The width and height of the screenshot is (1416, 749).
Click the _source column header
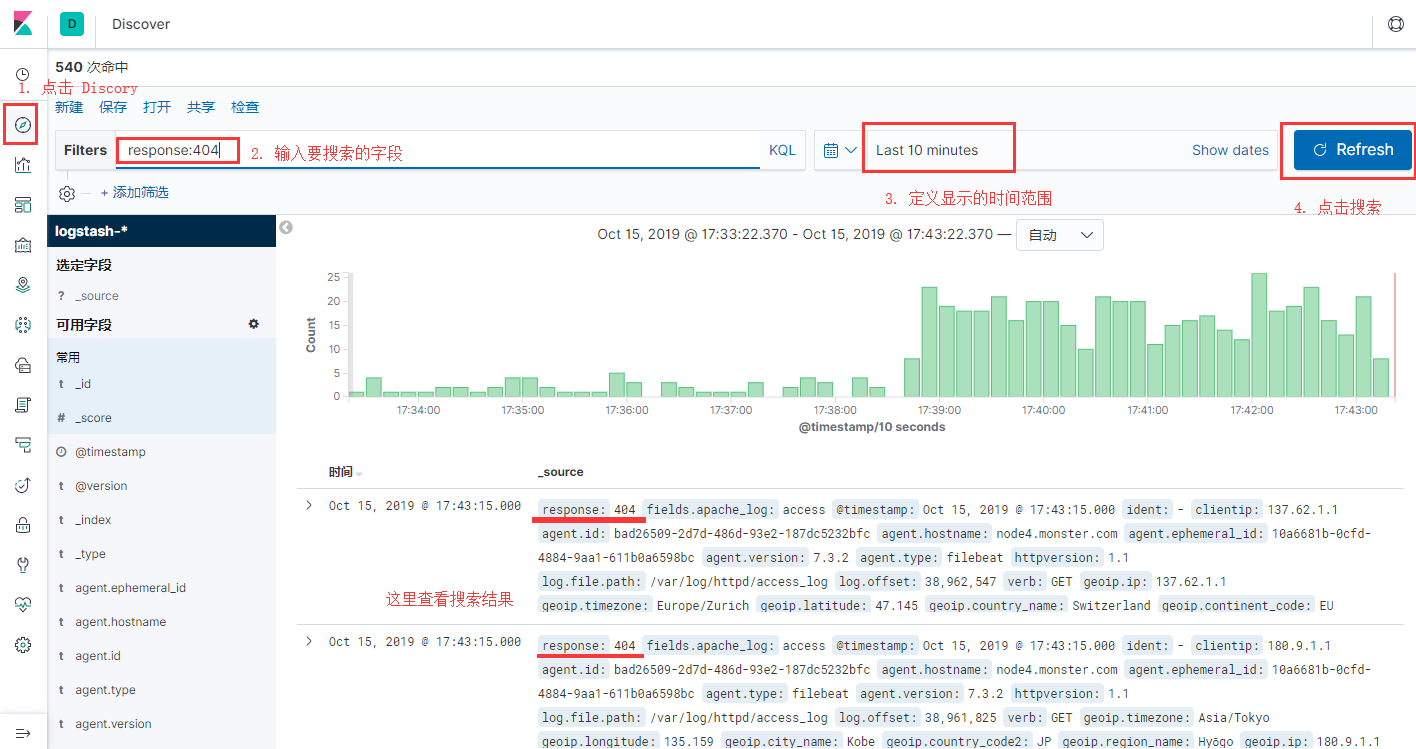pyautogui.click(x=561, y=472)
